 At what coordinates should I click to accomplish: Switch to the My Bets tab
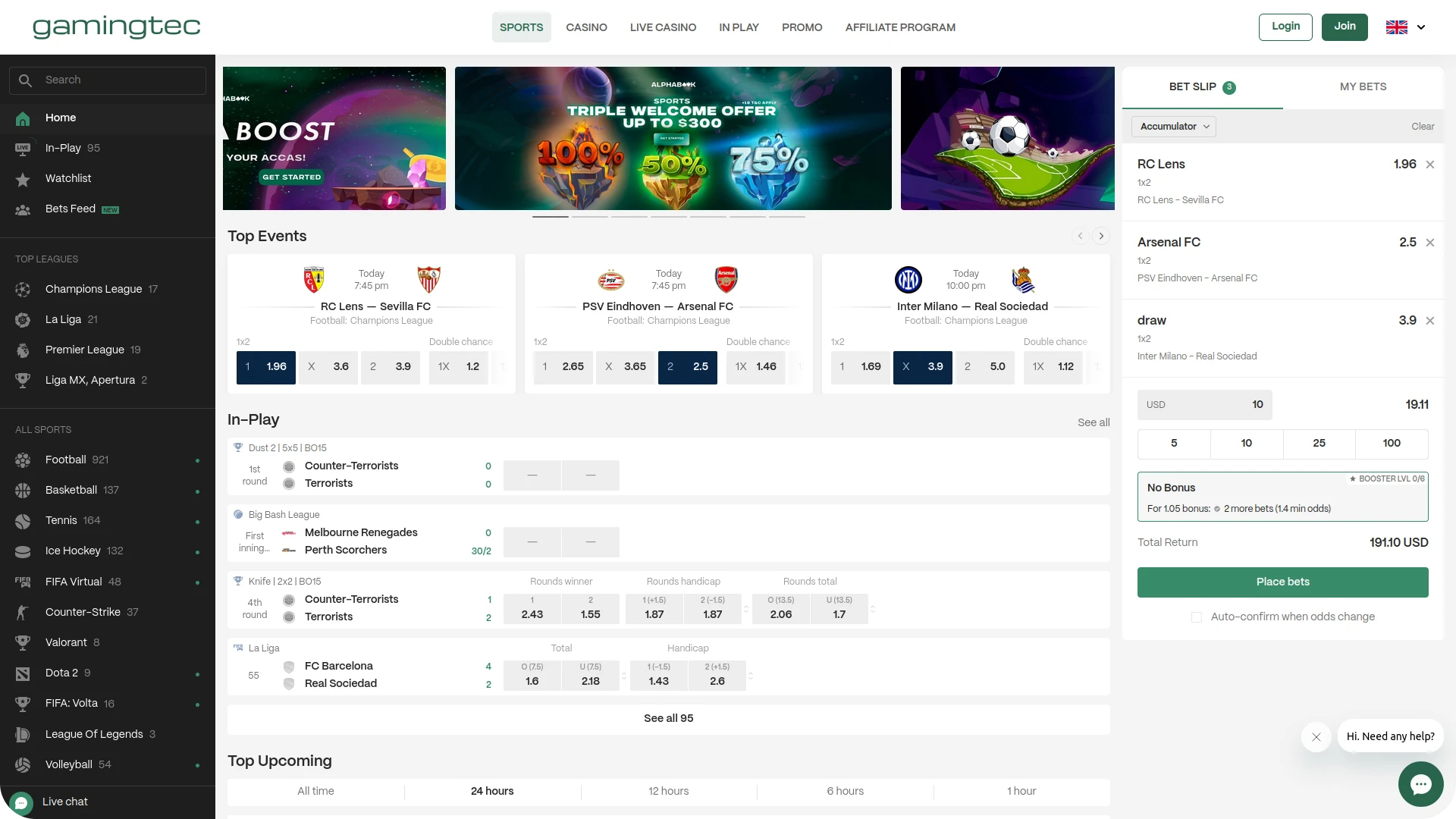(x=1363, y=86)
